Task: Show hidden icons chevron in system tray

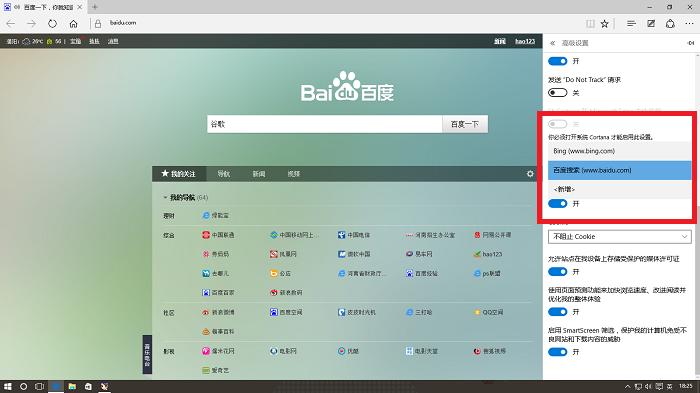Action: (627, 386)
